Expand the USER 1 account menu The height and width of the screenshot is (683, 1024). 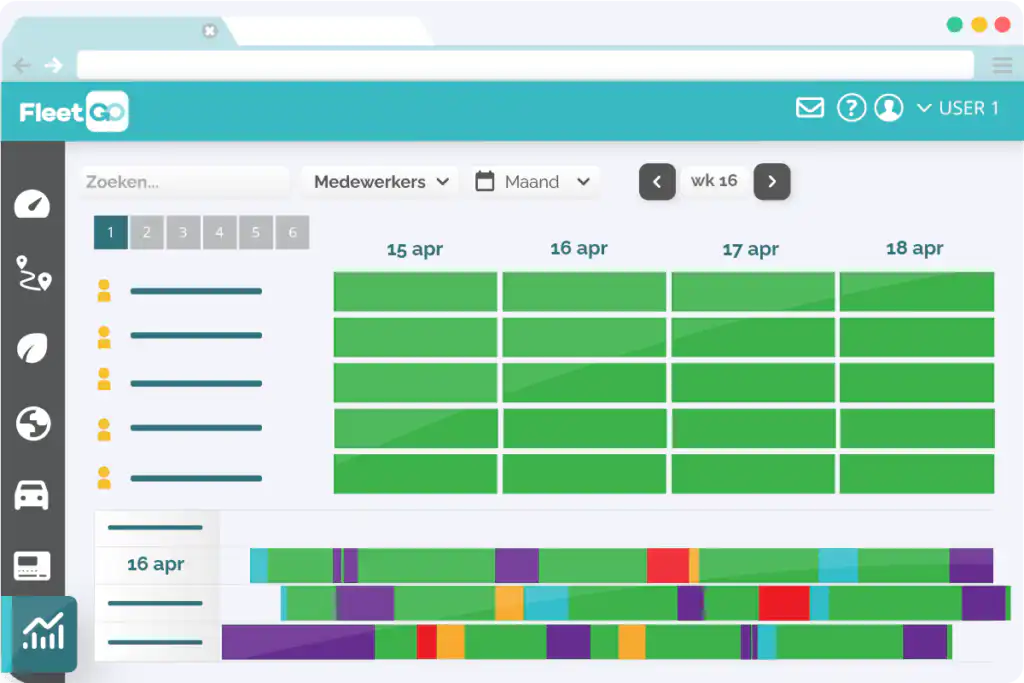click(957, 108)
